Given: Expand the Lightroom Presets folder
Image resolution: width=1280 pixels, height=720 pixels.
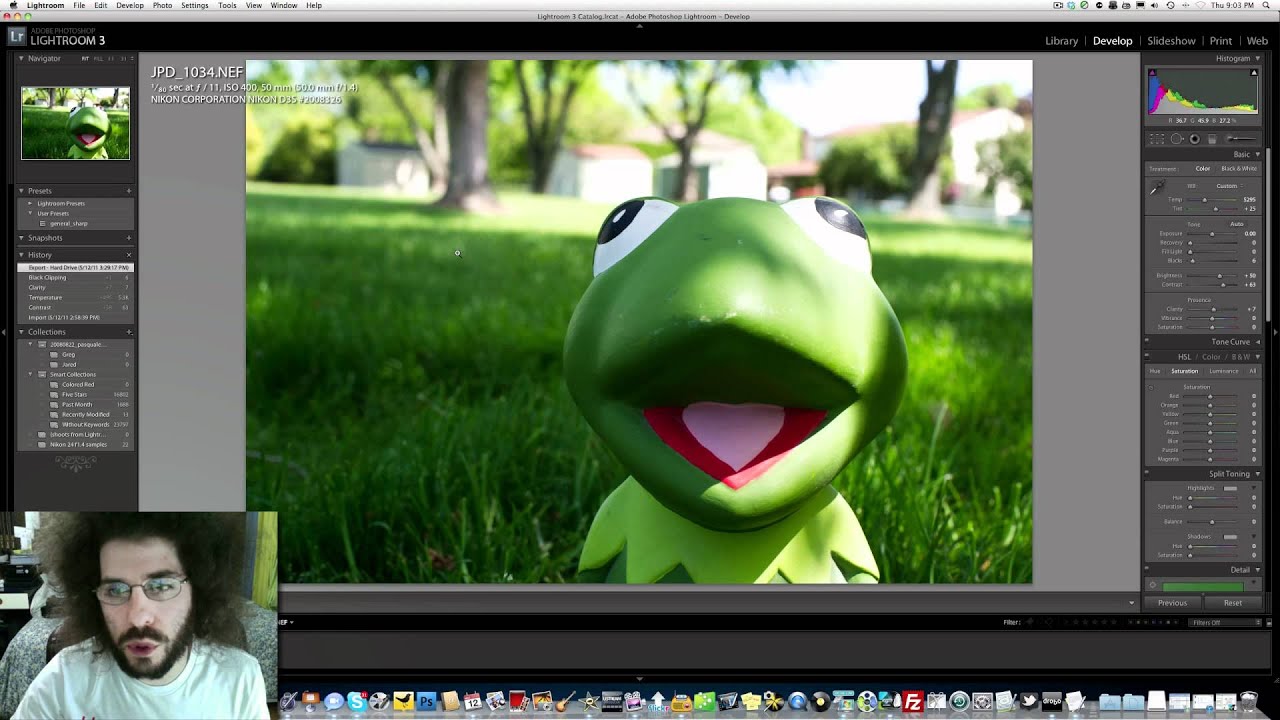Looking at the screenshot, I should tap(30, 203).
